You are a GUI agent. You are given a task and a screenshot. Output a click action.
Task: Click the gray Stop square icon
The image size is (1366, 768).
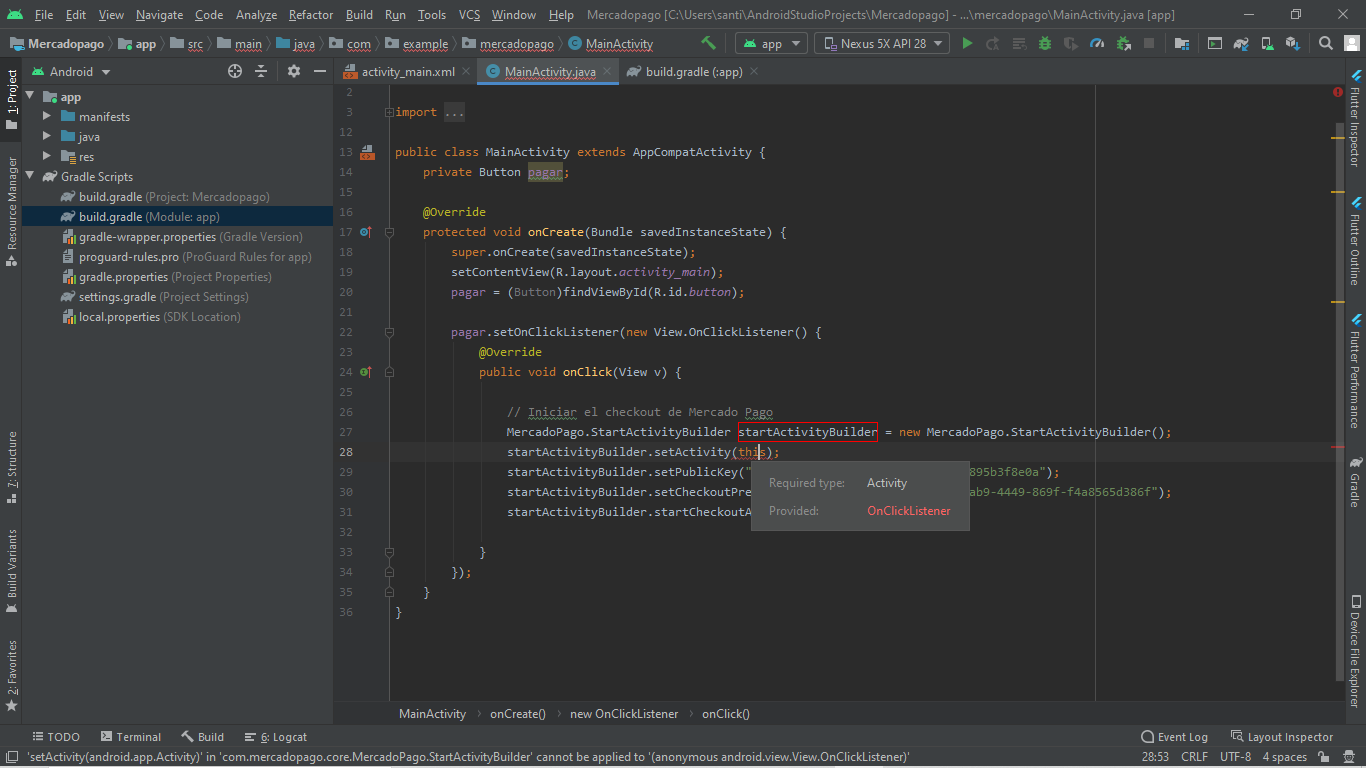pyautogui.click(x=1149, y=43)
